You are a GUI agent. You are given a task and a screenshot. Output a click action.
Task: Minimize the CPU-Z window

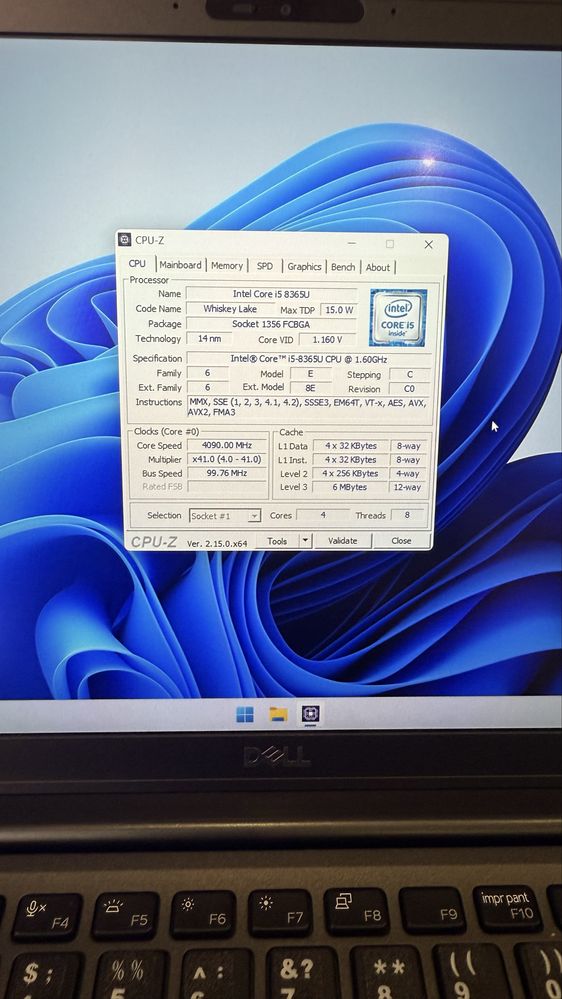click(x=352, y=243)
